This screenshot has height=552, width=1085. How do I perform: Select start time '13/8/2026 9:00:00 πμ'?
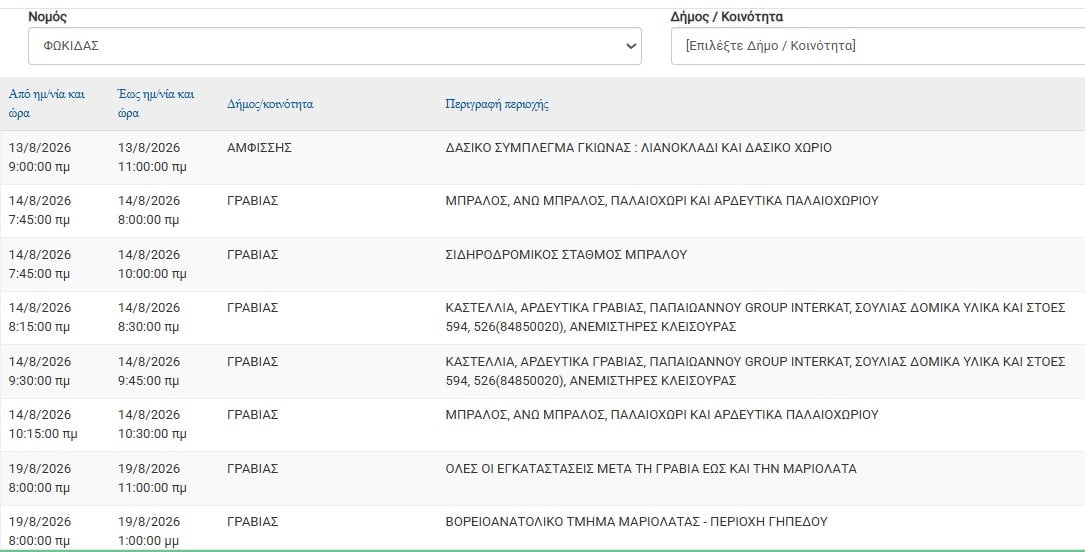(39, 157)
